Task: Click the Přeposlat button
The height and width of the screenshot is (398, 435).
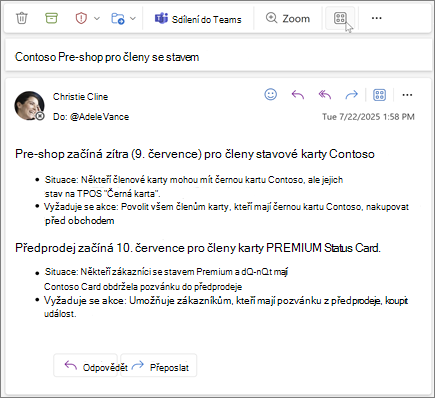Action: (x=158, y=365)
